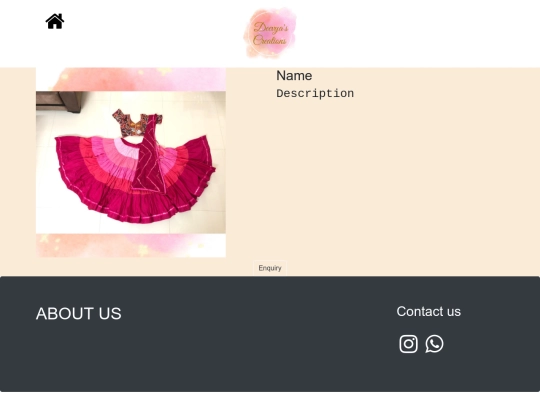Click the white header area beside the logo
The image size is (540, 405).
[413, 33]
